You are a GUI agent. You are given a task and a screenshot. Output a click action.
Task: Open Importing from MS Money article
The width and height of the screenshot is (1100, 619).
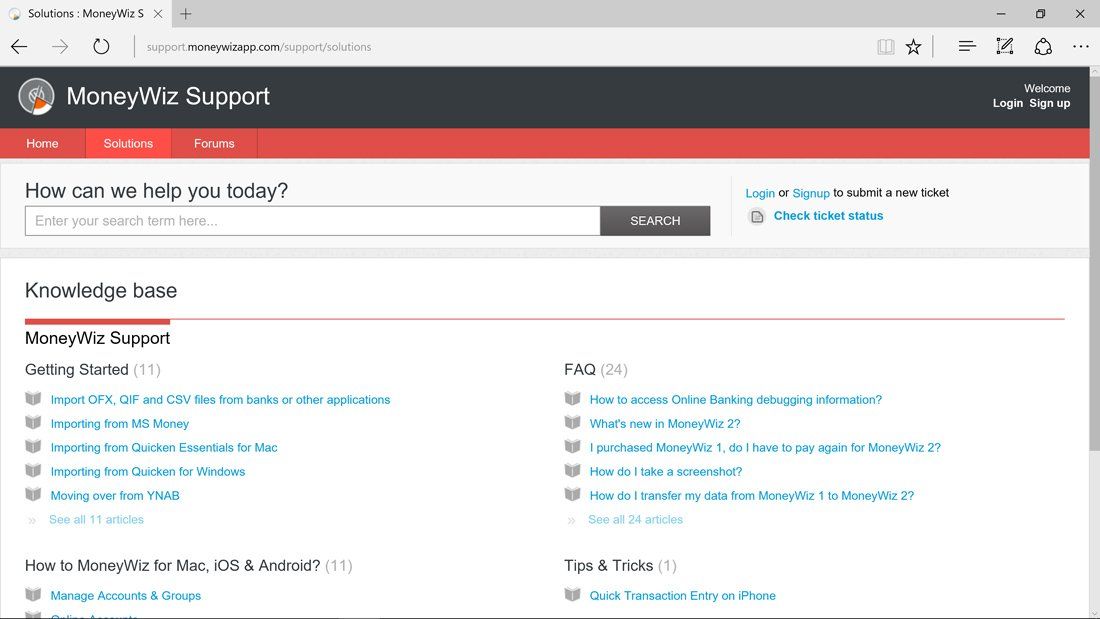[x=119, y=423]
